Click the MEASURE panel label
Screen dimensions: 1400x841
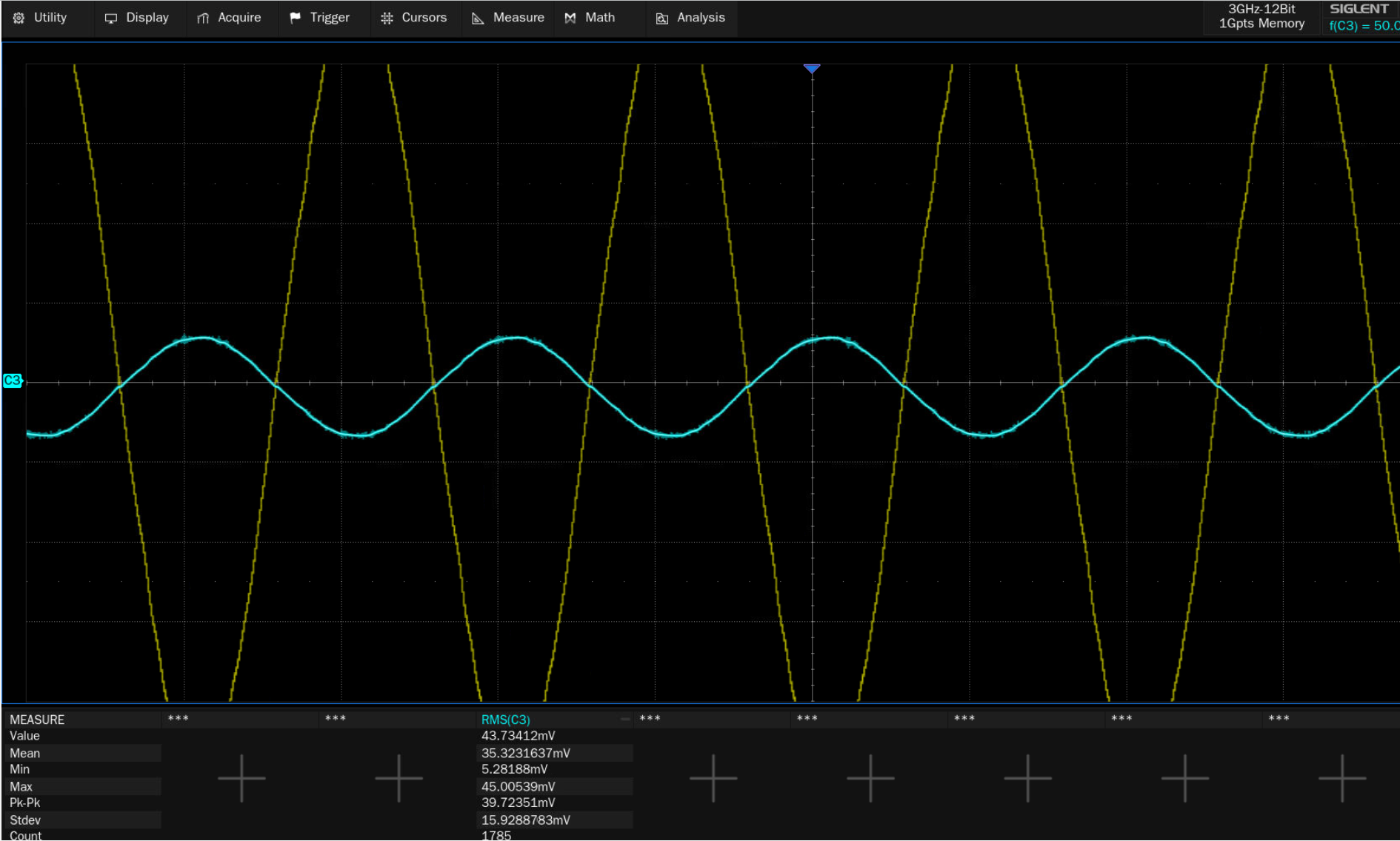[37, 720]
